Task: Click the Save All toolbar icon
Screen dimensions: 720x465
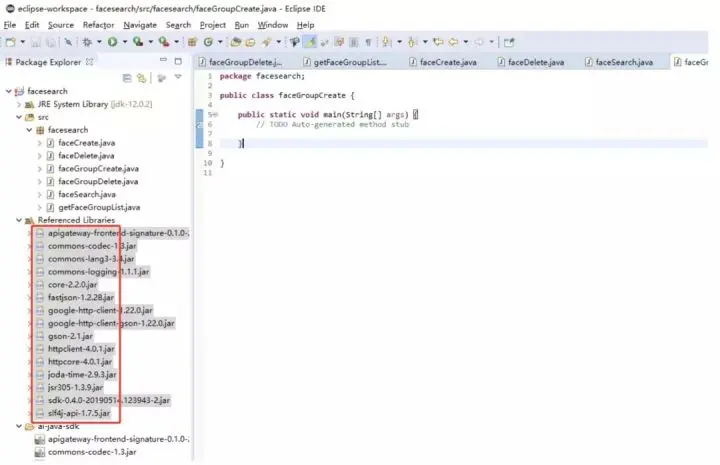Action: point(51,42)
